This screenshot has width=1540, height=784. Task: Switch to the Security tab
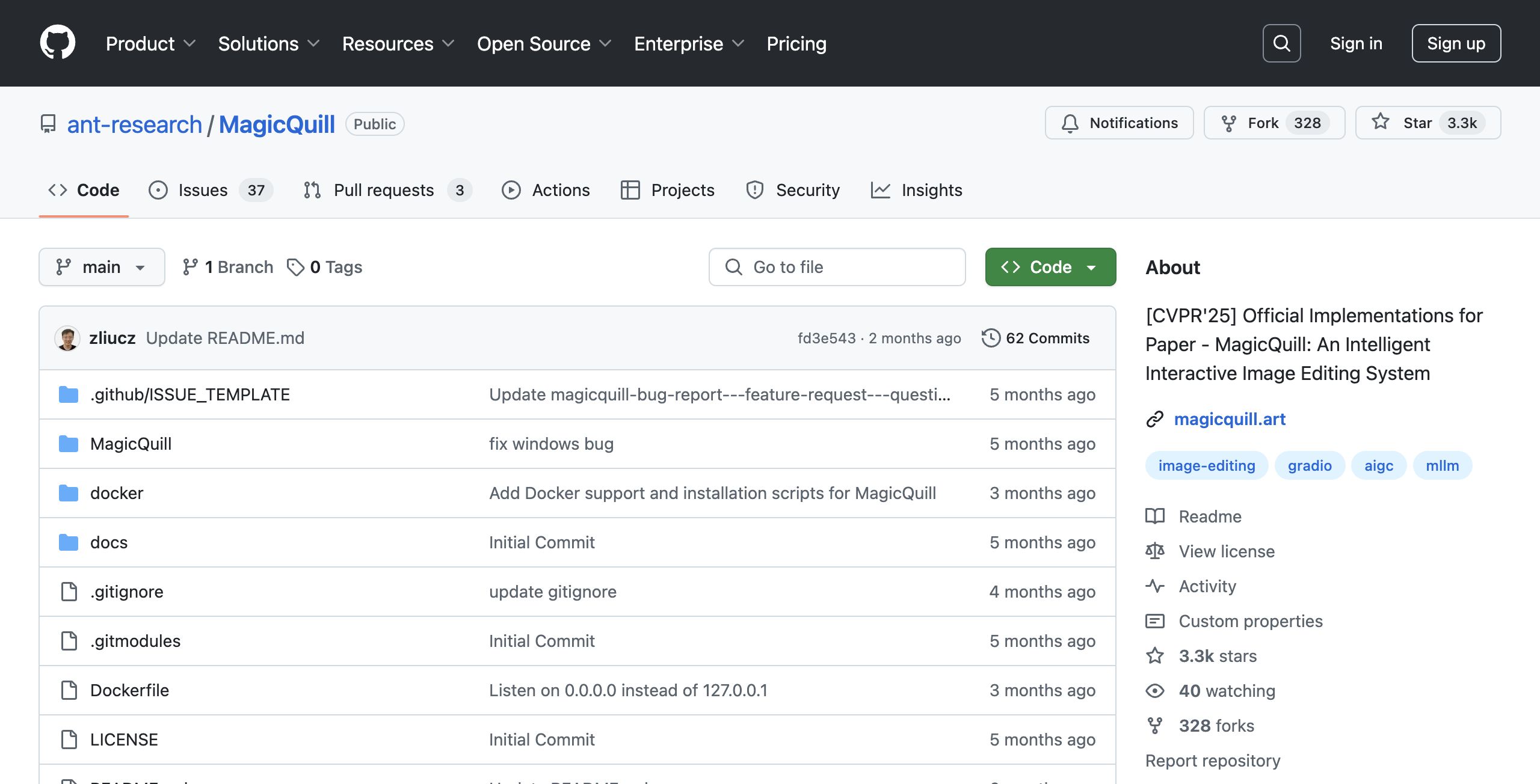coord(793,190)
